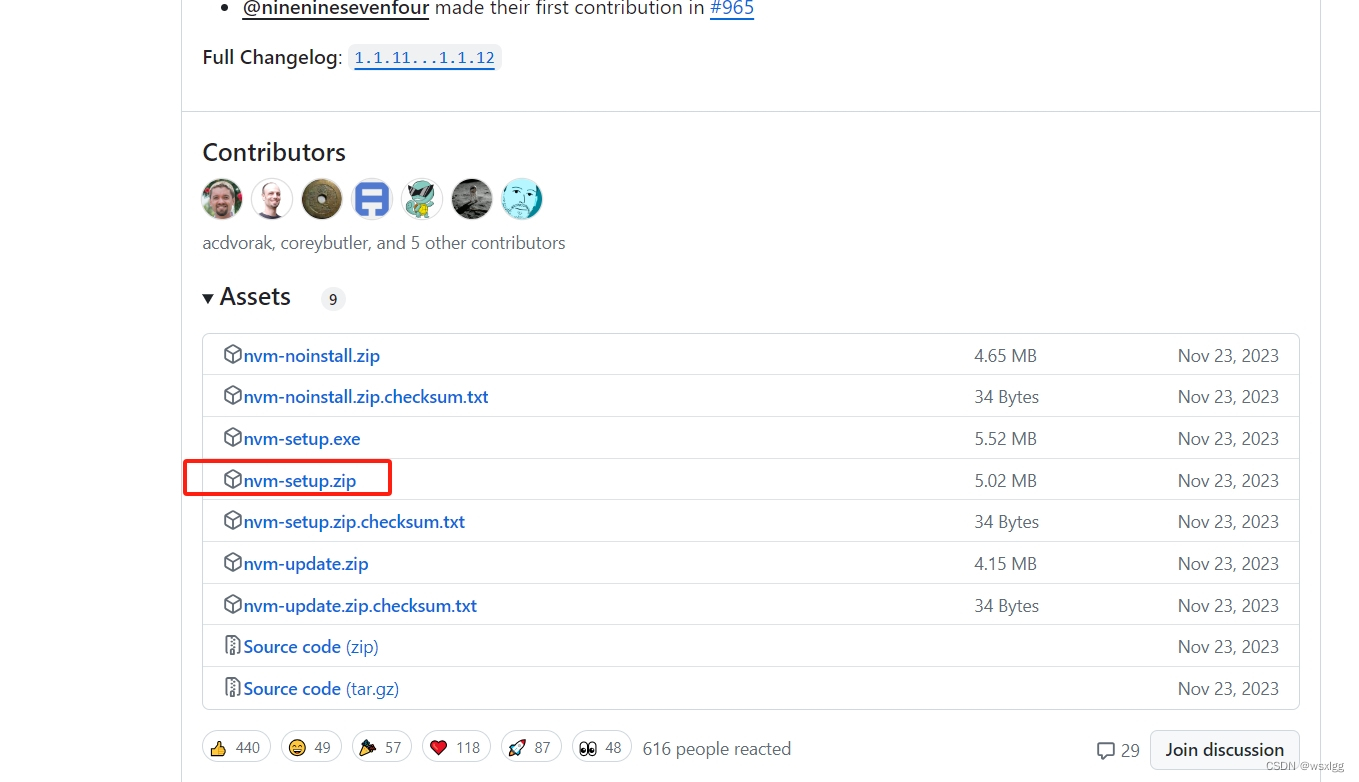Viewport: 1359px width, 782px height.
Task: Click the 5.52 MB size for nvm-setup.exe
Action: point(1006,439)
